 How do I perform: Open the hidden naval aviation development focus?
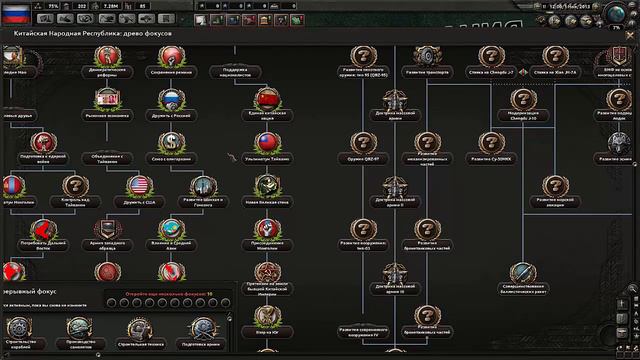pyautogui.click(x=555, y=187)
